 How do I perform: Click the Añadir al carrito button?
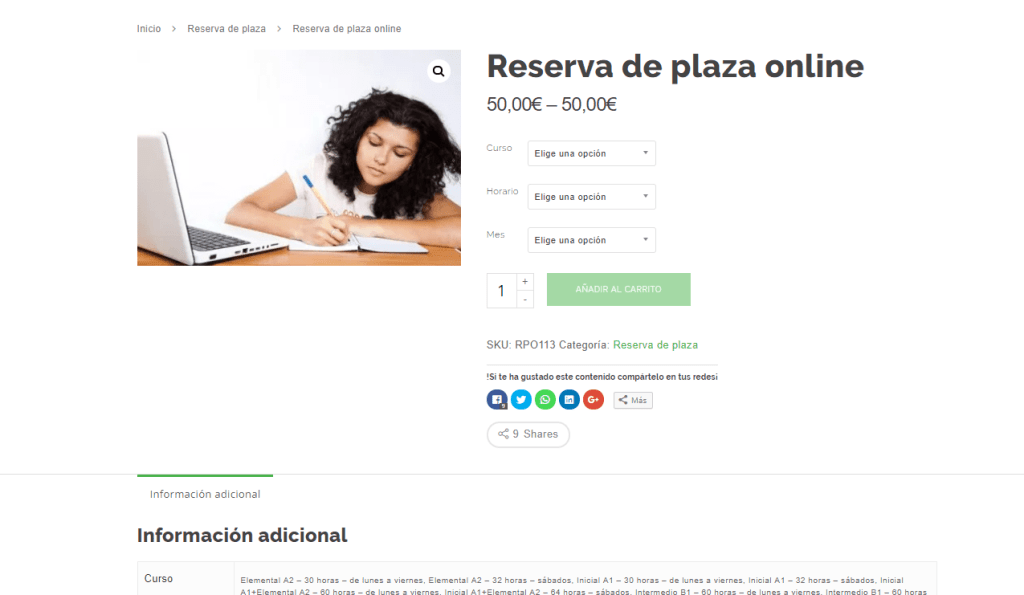pyautogui.click(x=618, y=289)
